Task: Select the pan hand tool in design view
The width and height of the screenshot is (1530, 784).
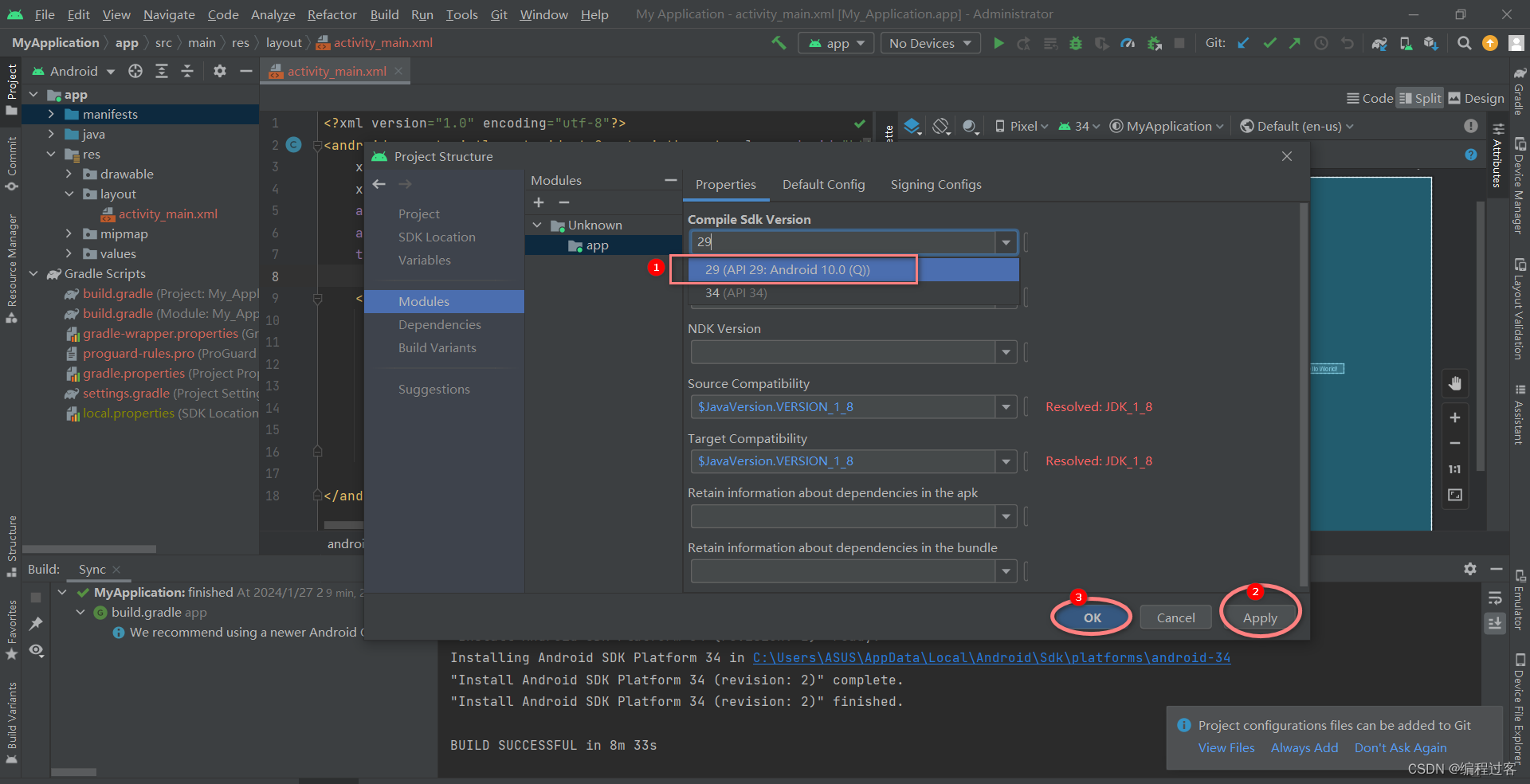Action: click(x=1455, y=383)
